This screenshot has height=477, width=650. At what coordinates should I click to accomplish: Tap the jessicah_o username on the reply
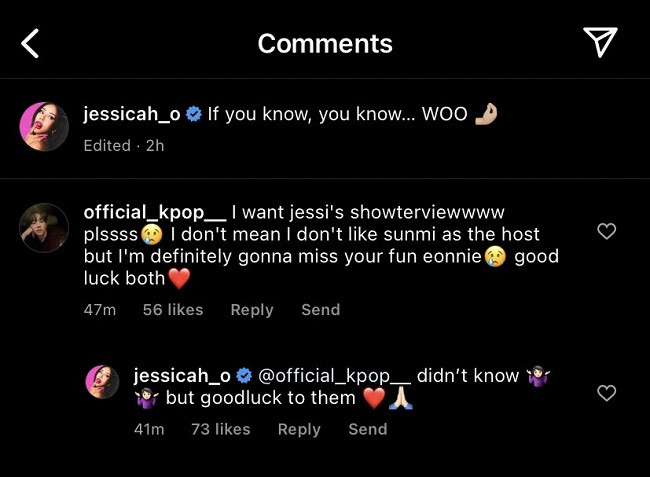point(182,375)
